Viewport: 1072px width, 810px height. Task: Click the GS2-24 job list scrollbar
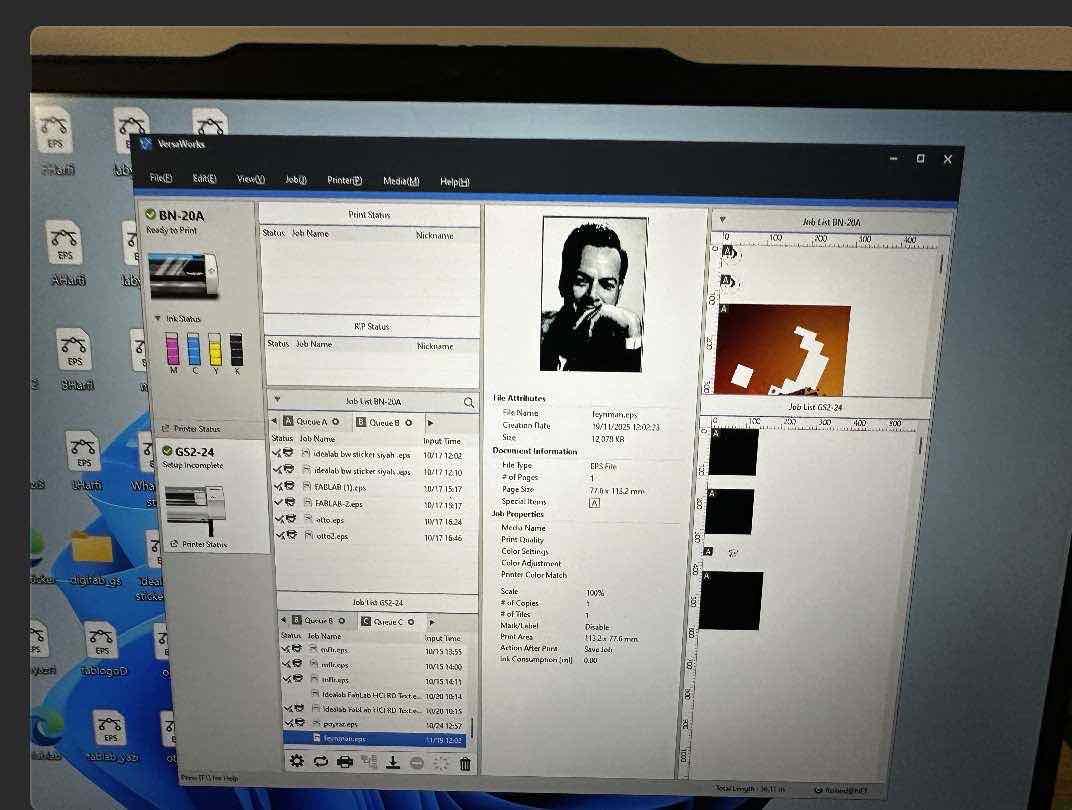coord(471,726)
